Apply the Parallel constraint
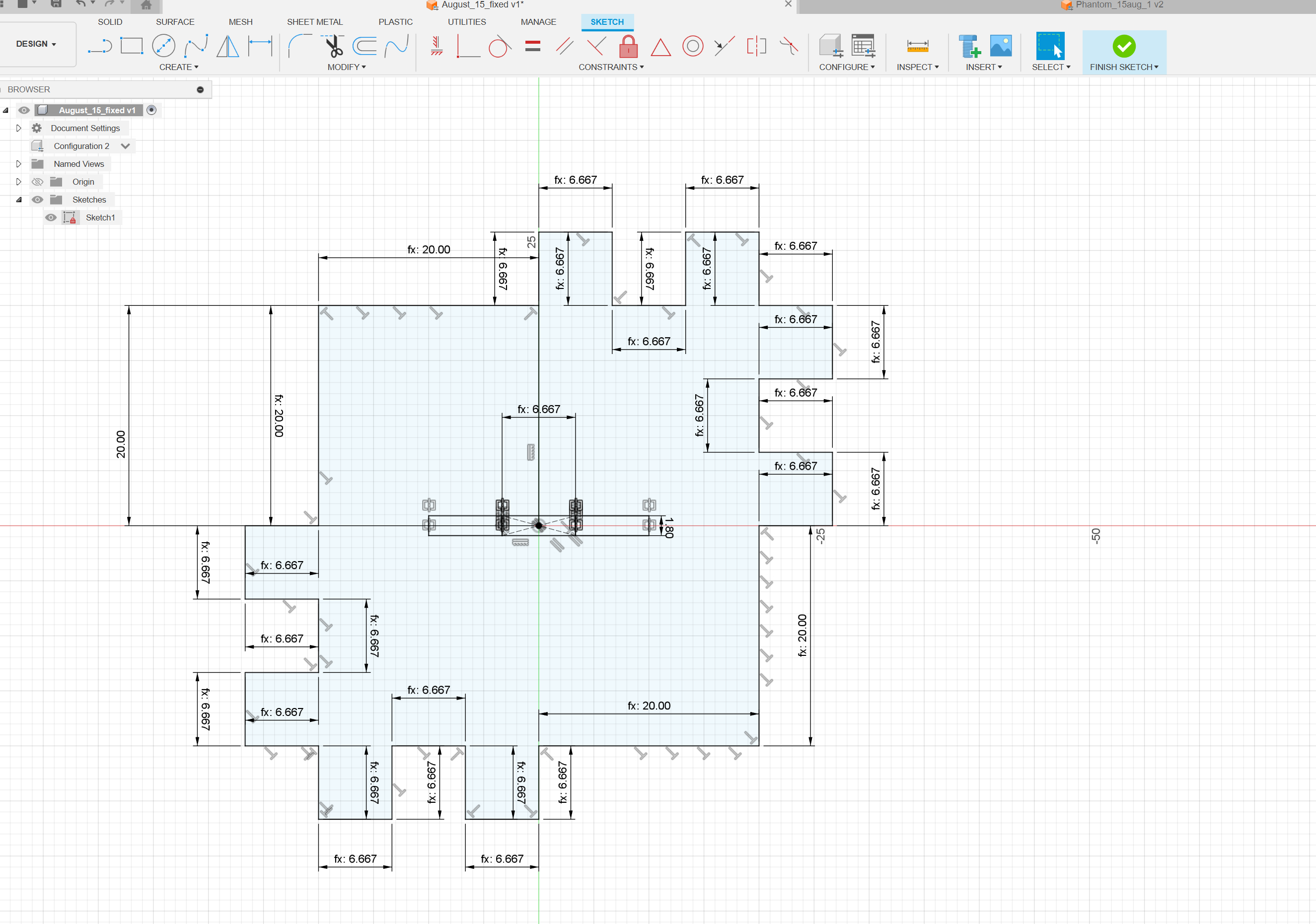The image size is (1316, 924). (x=565, y=46)
